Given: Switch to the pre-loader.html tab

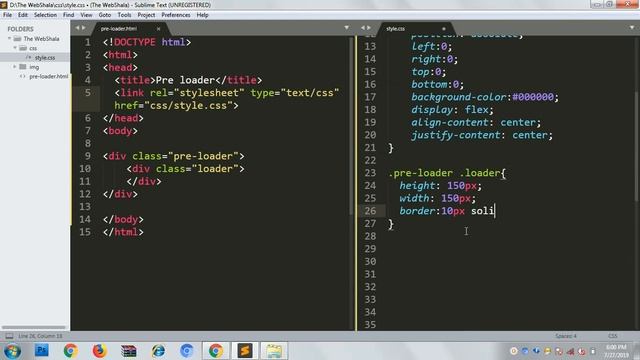Looking at the screenshot, I should 119,29.
